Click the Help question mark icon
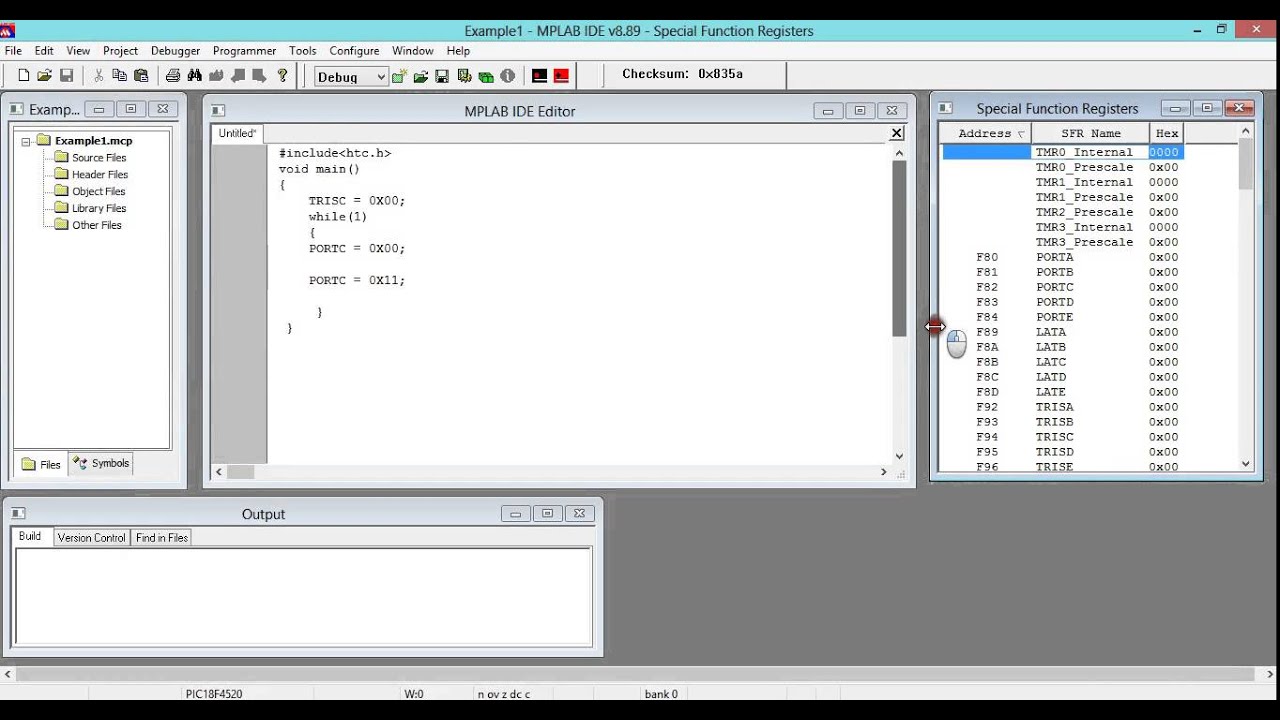 click(x=282, y=76)
